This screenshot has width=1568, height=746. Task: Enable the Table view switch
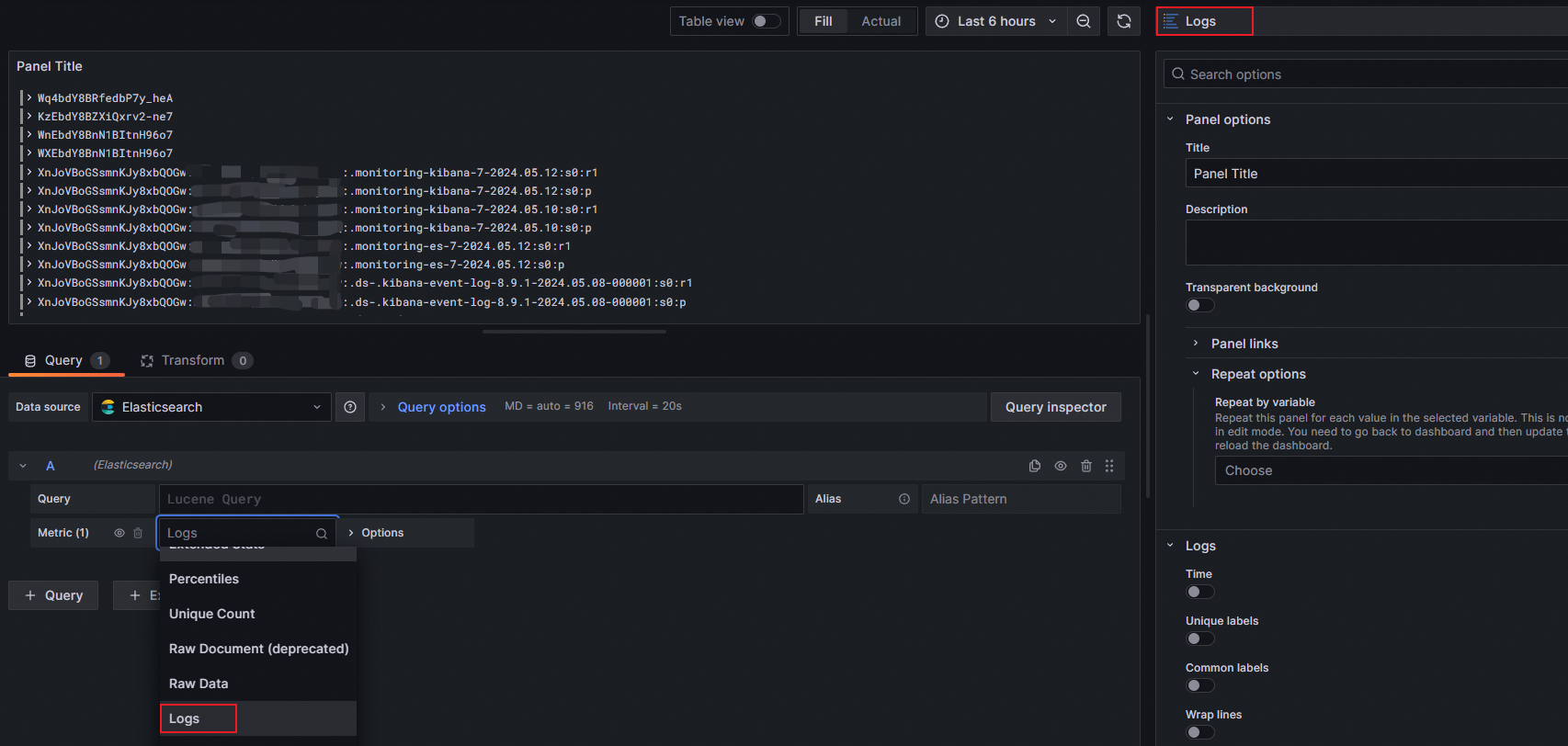click(766, 21)
